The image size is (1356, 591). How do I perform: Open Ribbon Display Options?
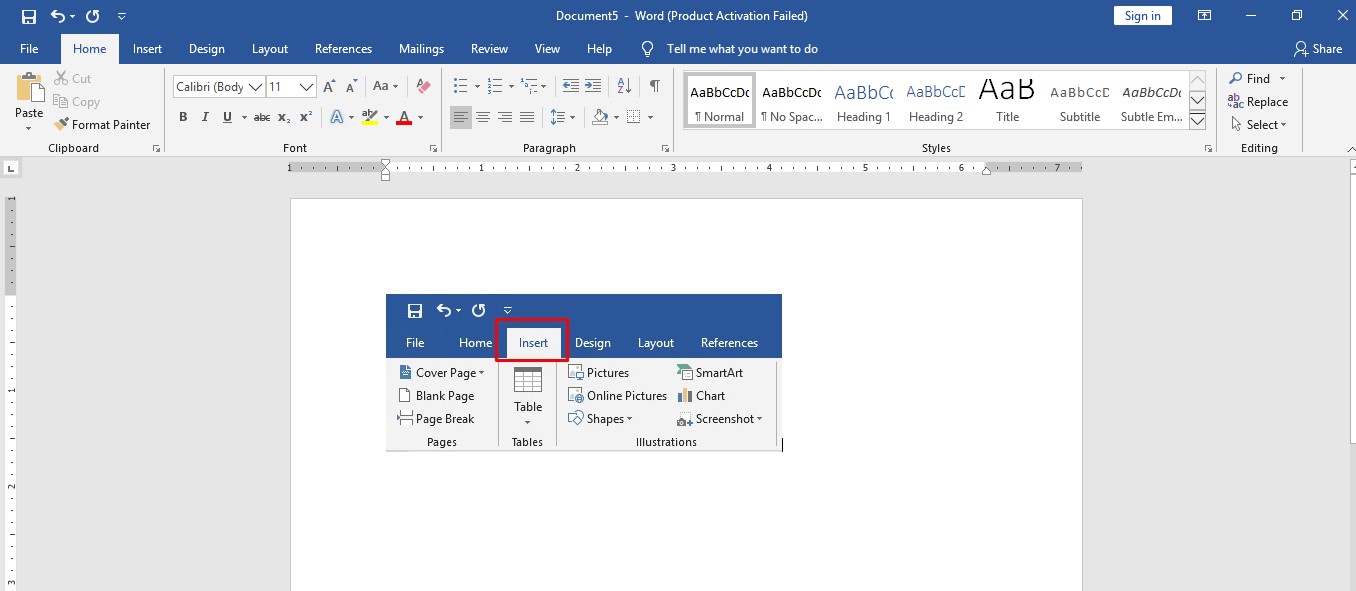[x=1204, y=16]
